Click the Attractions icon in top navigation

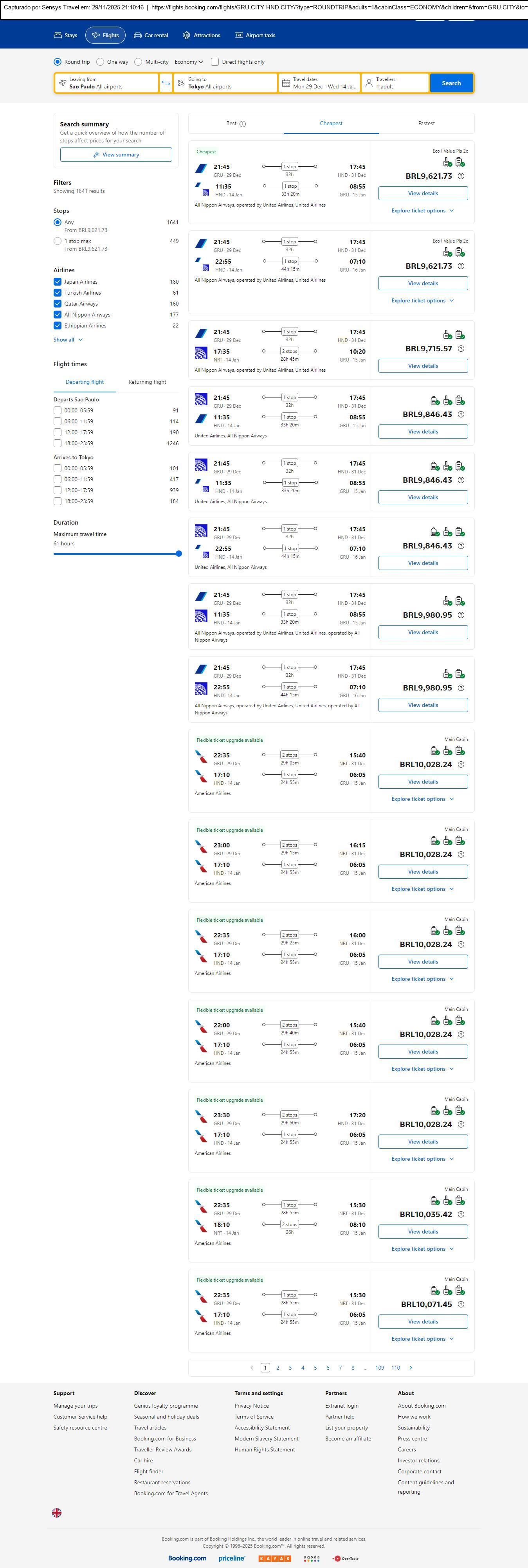[x=186, y=35]
